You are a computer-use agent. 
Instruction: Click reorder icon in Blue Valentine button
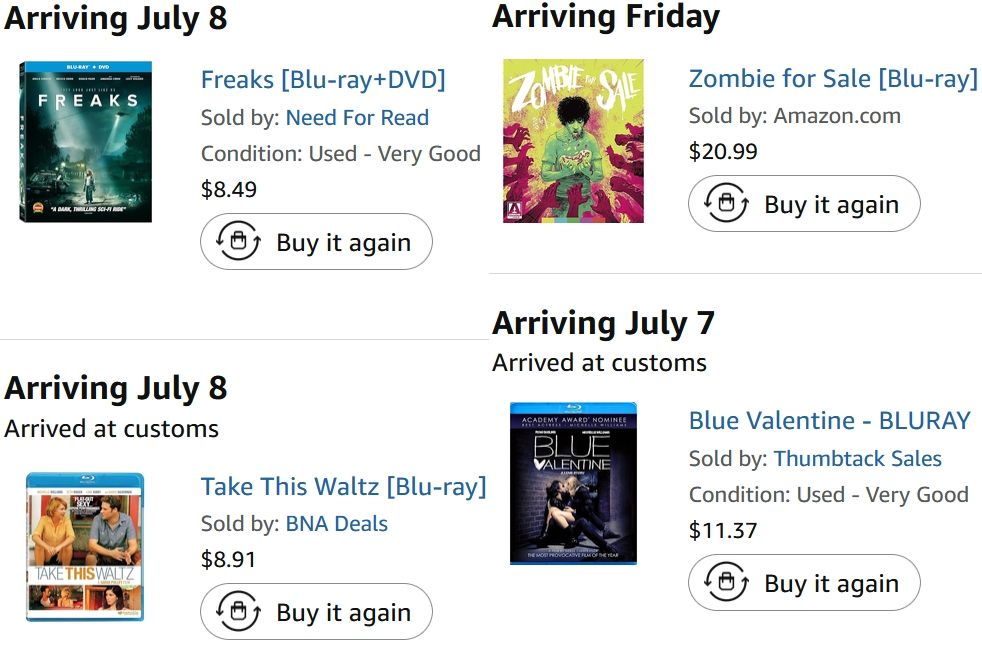726,582
